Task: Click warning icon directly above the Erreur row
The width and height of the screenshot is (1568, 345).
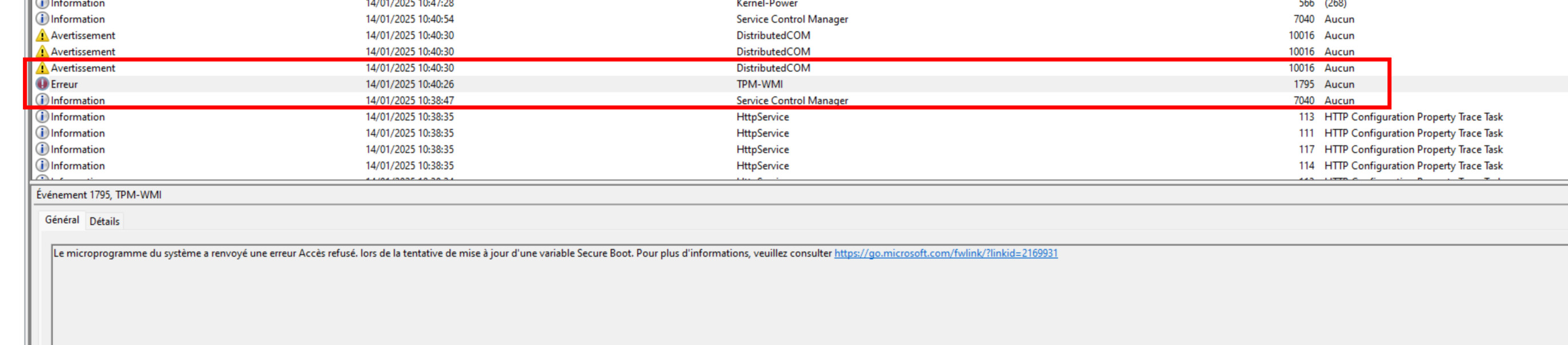Action: 42,68
